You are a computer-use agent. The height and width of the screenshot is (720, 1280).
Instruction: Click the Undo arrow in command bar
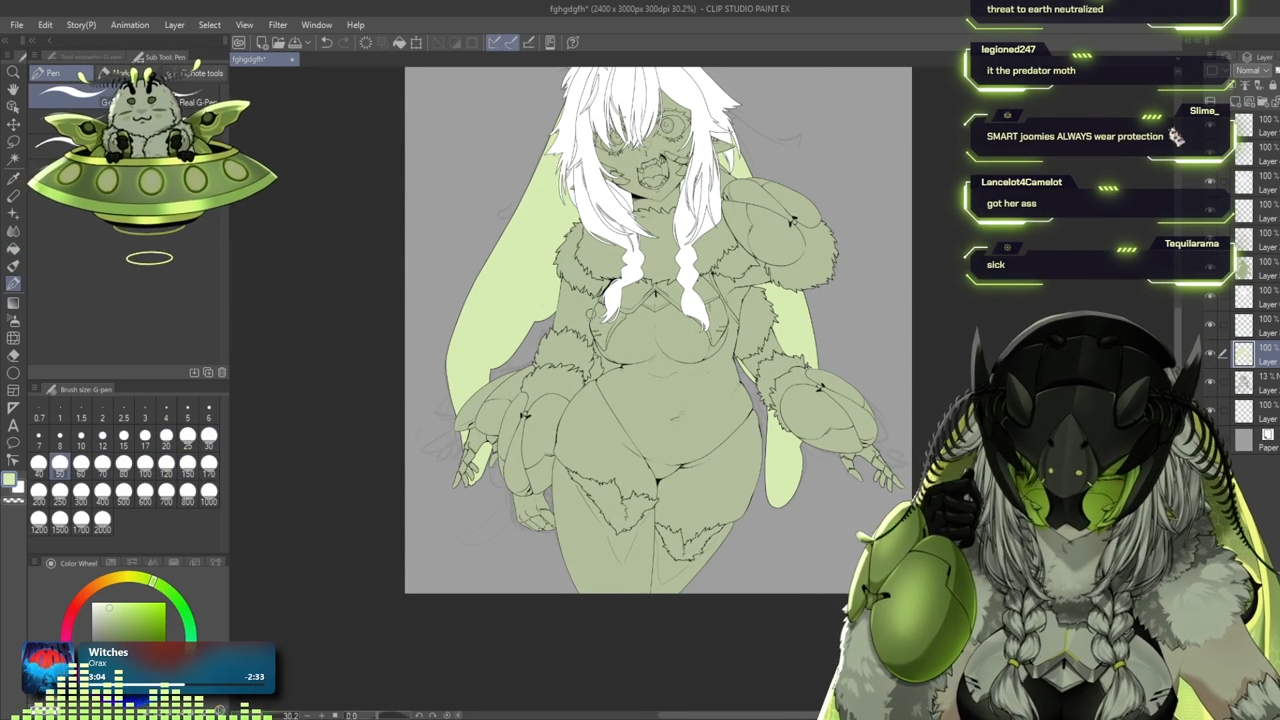(326, 42)
